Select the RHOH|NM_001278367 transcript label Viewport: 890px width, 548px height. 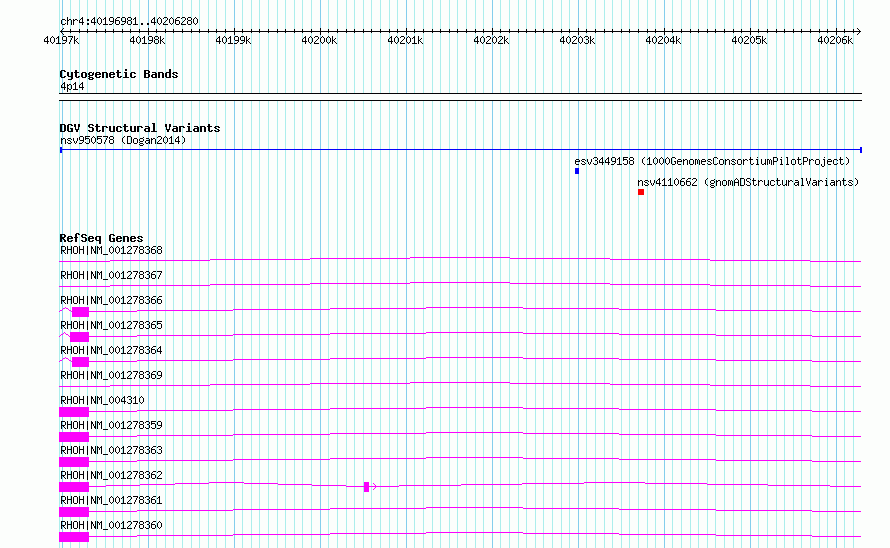pos(111,275)
